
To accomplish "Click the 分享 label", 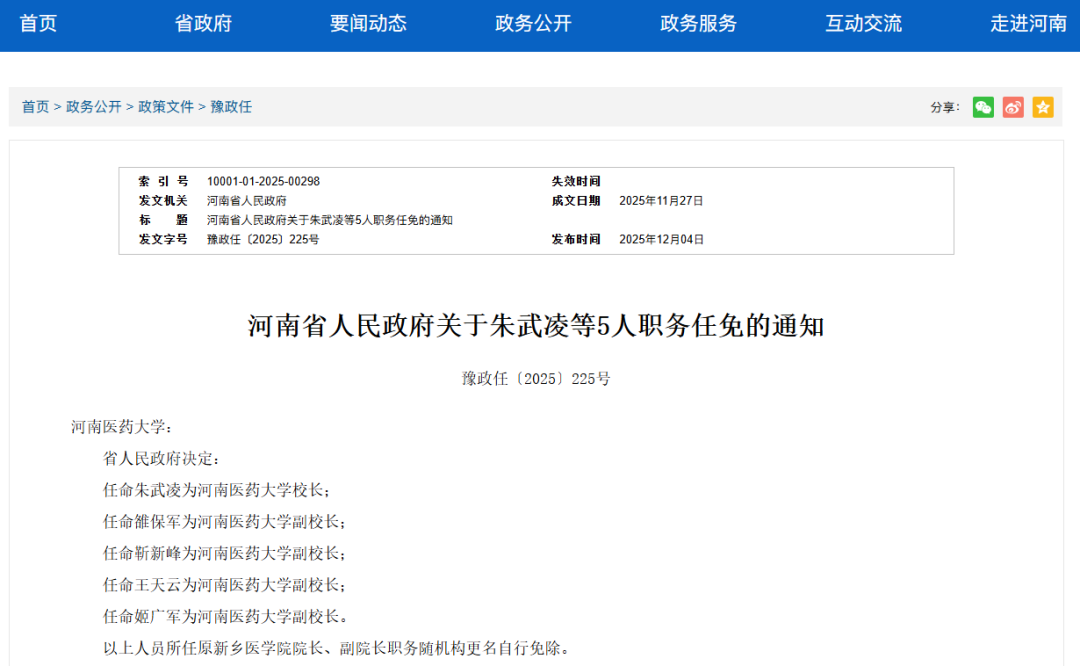I will point(943,107).
